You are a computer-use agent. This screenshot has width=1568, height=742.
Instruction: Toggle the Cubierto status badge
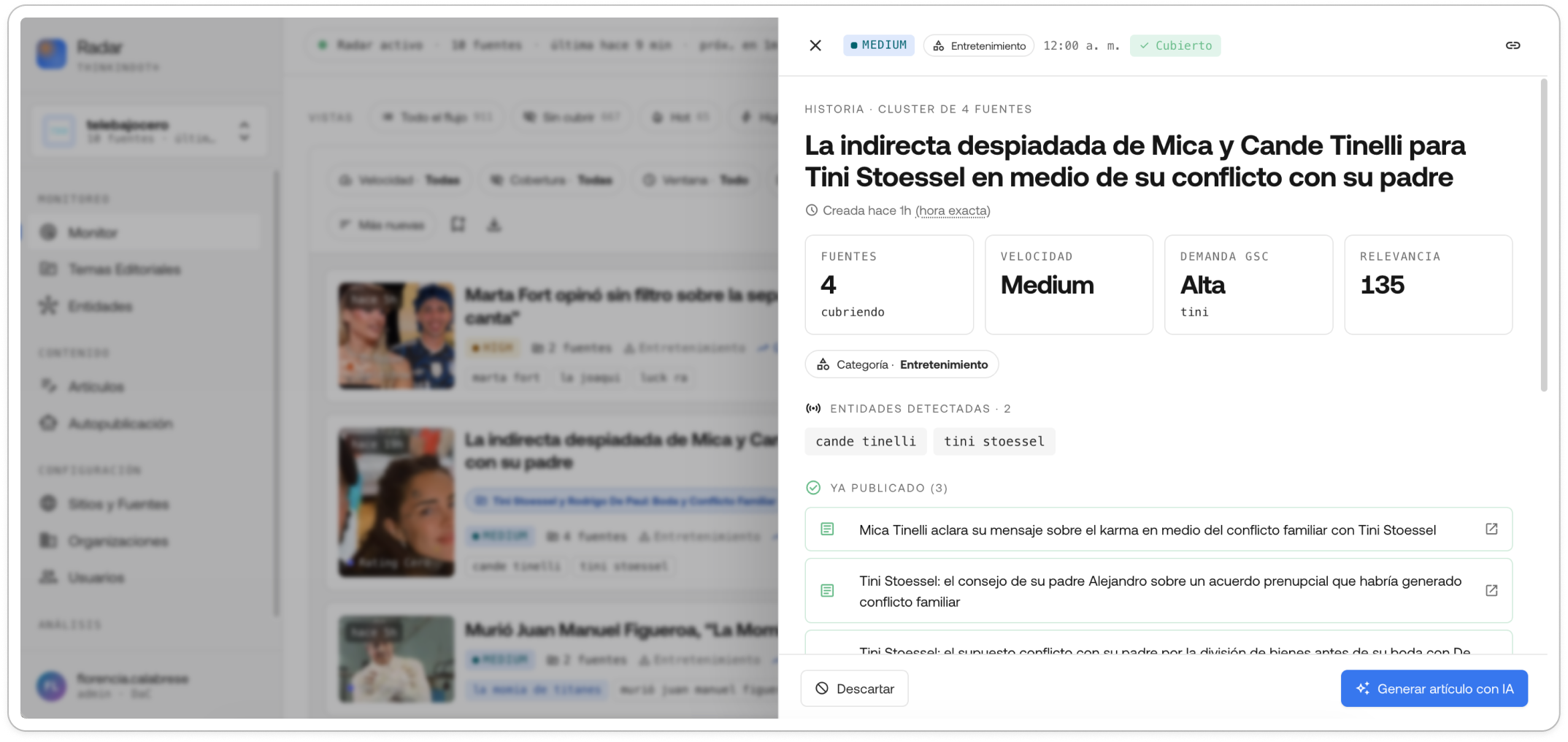click(x=1175, y=45)
